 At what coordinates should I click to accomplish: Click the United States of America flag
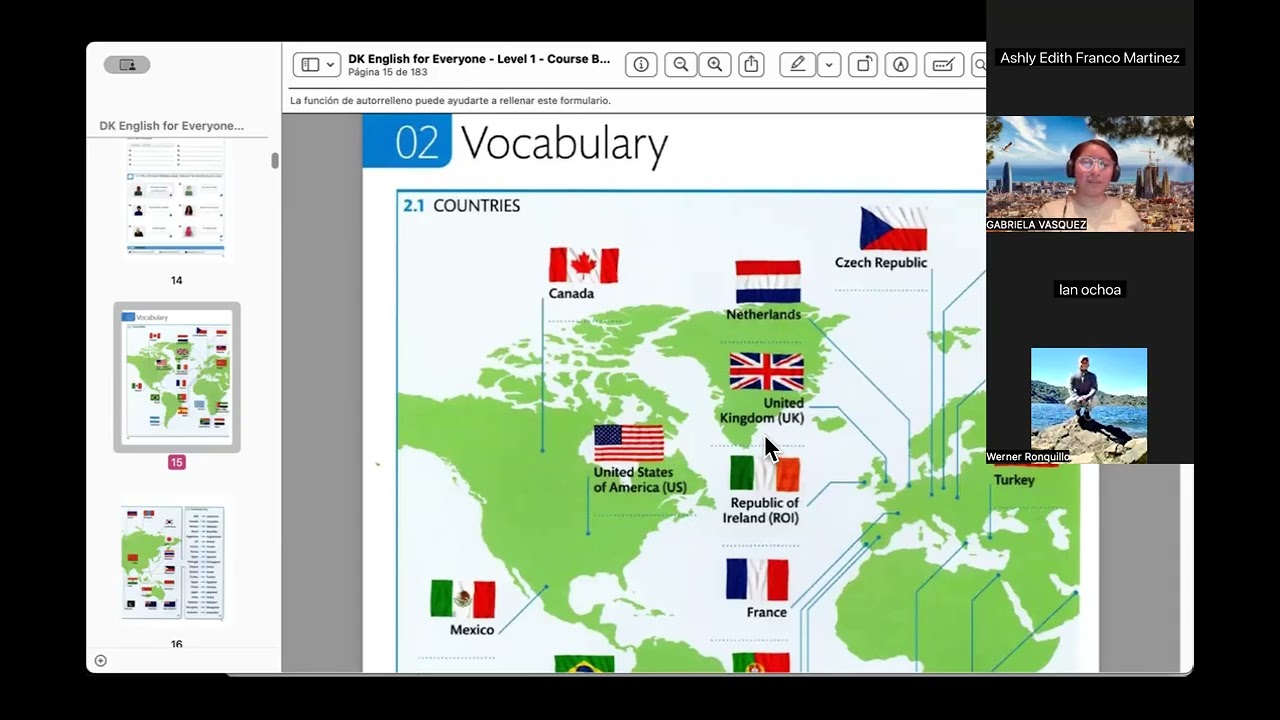[629, 443]
